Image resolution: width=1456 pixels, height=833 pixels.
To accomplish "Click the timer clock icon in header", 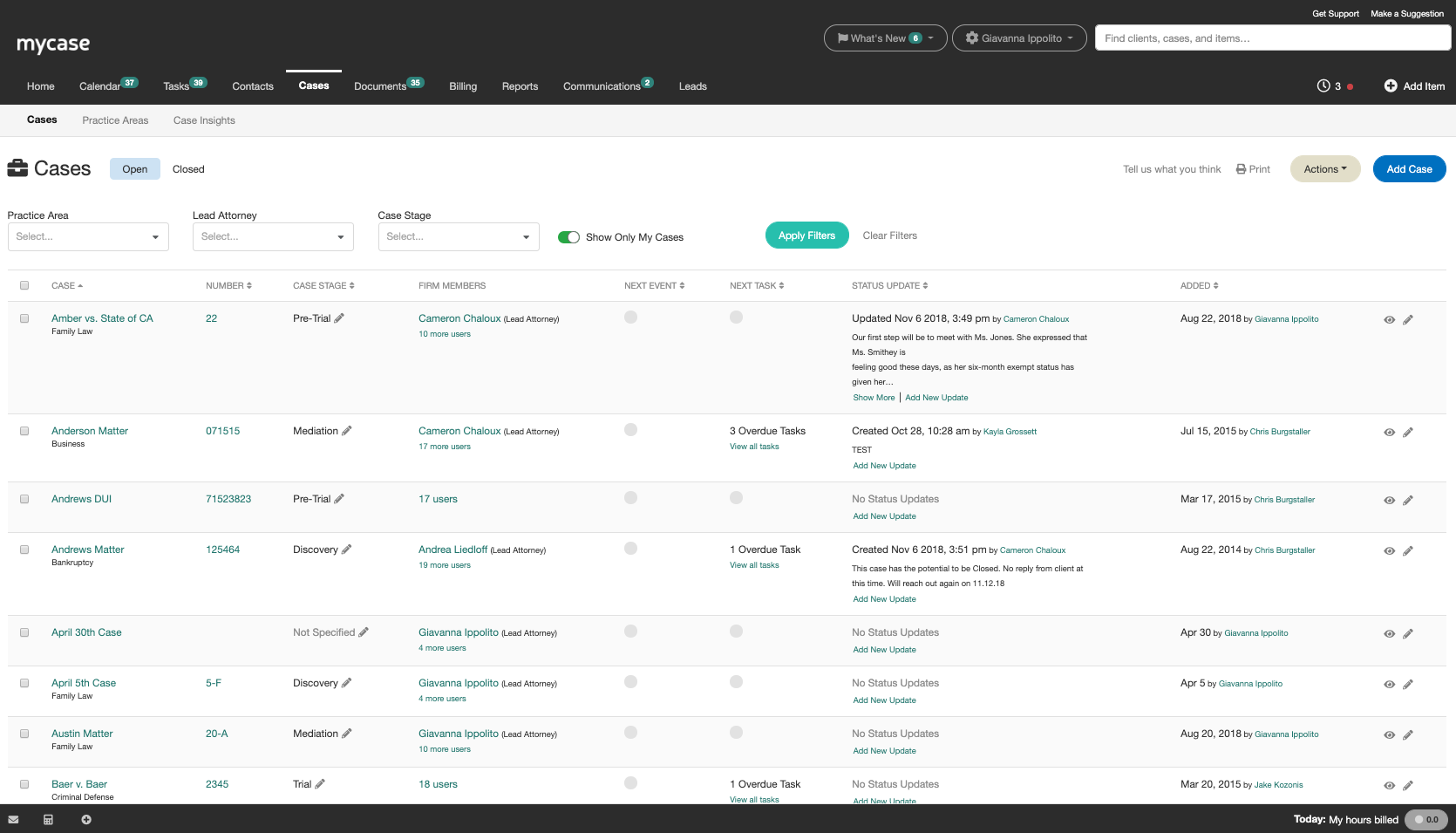I will coord(1323,85).
